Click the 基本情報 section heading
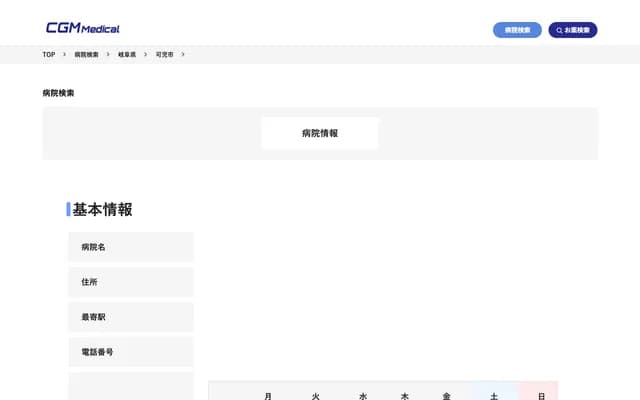Viewport: 640px width, 400px height. tap(102, 209)
